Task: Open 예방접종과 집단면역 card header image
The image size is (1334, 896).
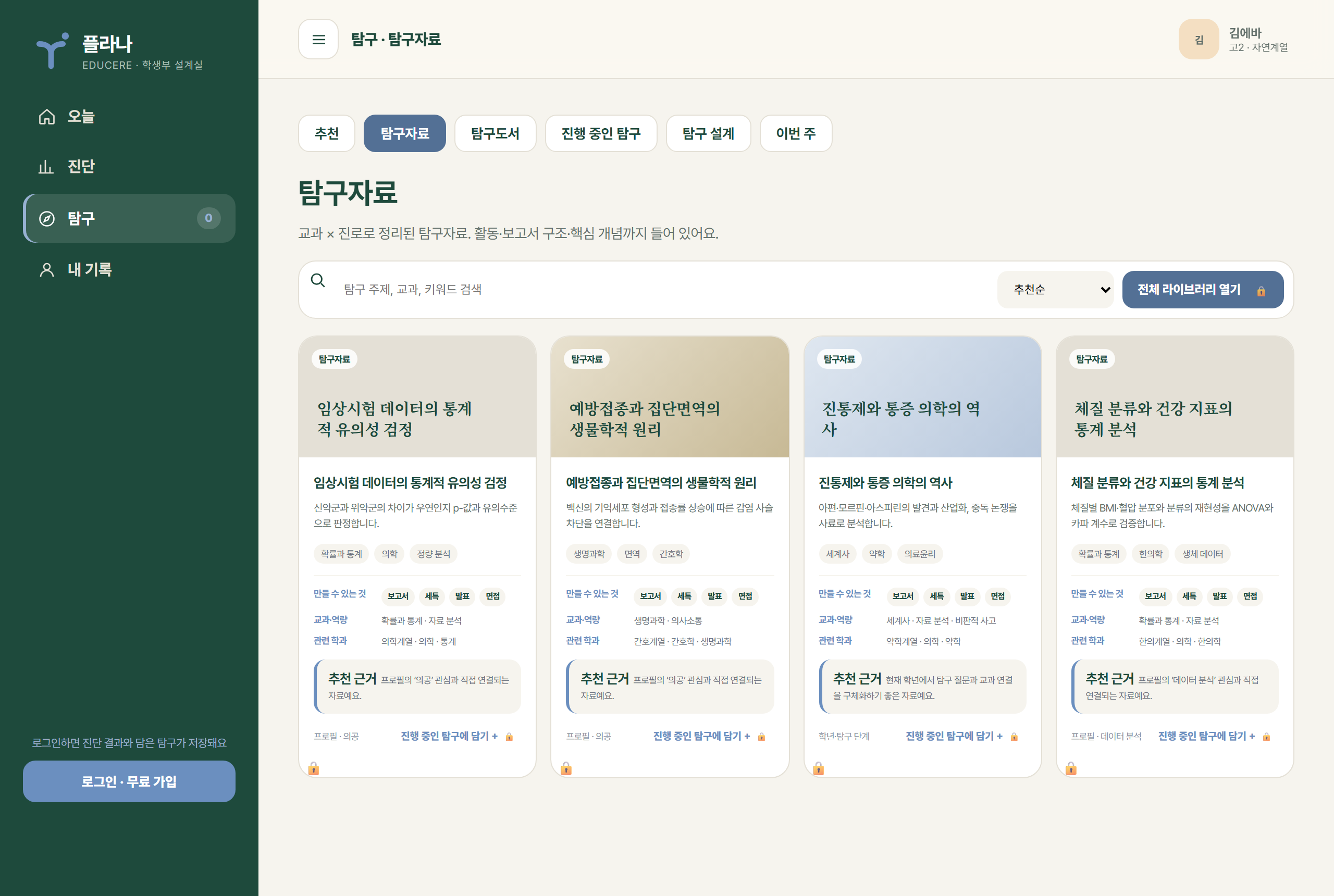Action: pyautogui.click(x=670, y=397)
